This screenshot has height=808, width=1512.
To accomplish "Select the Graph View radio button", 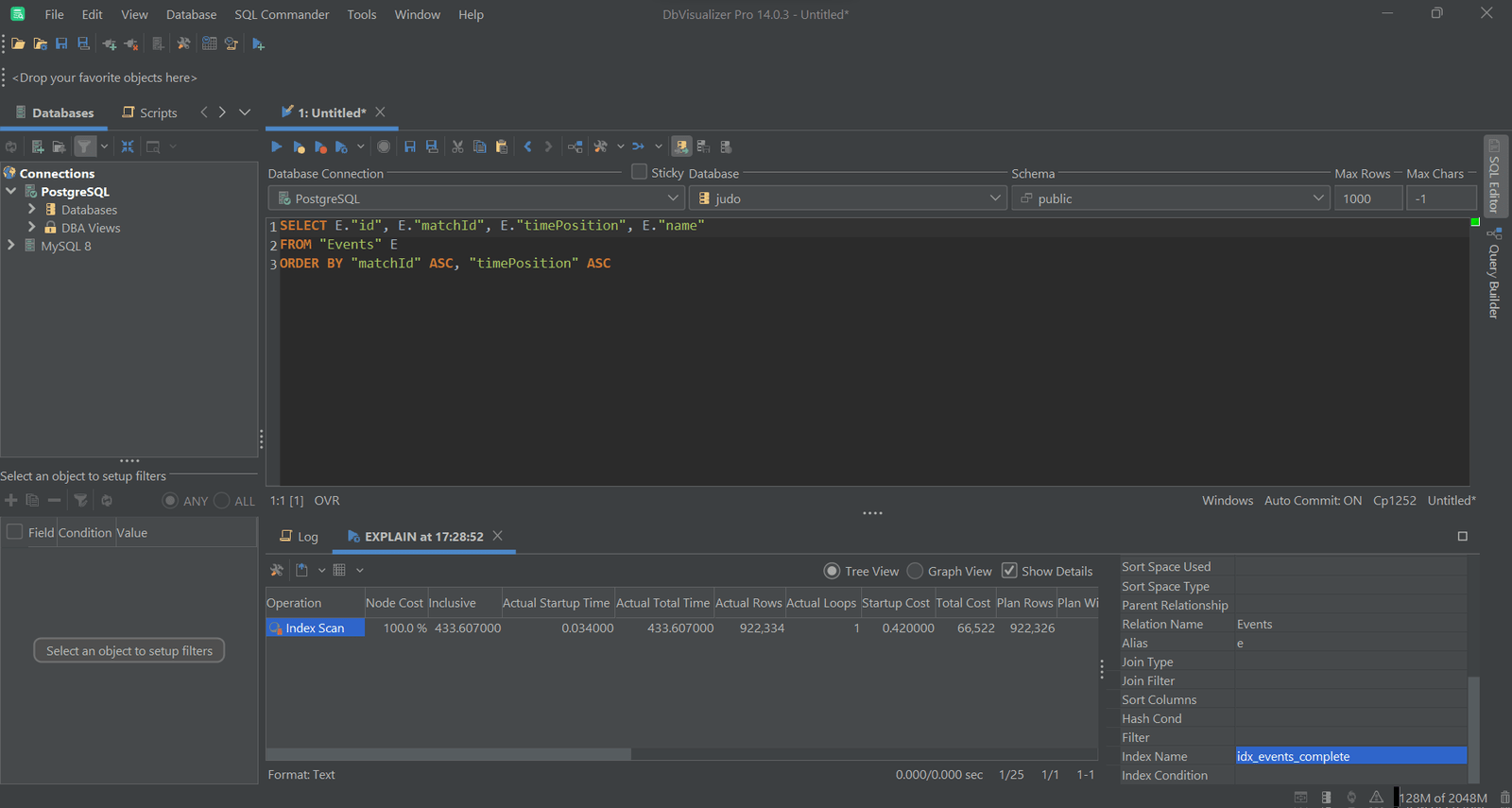I will (915, 571).
